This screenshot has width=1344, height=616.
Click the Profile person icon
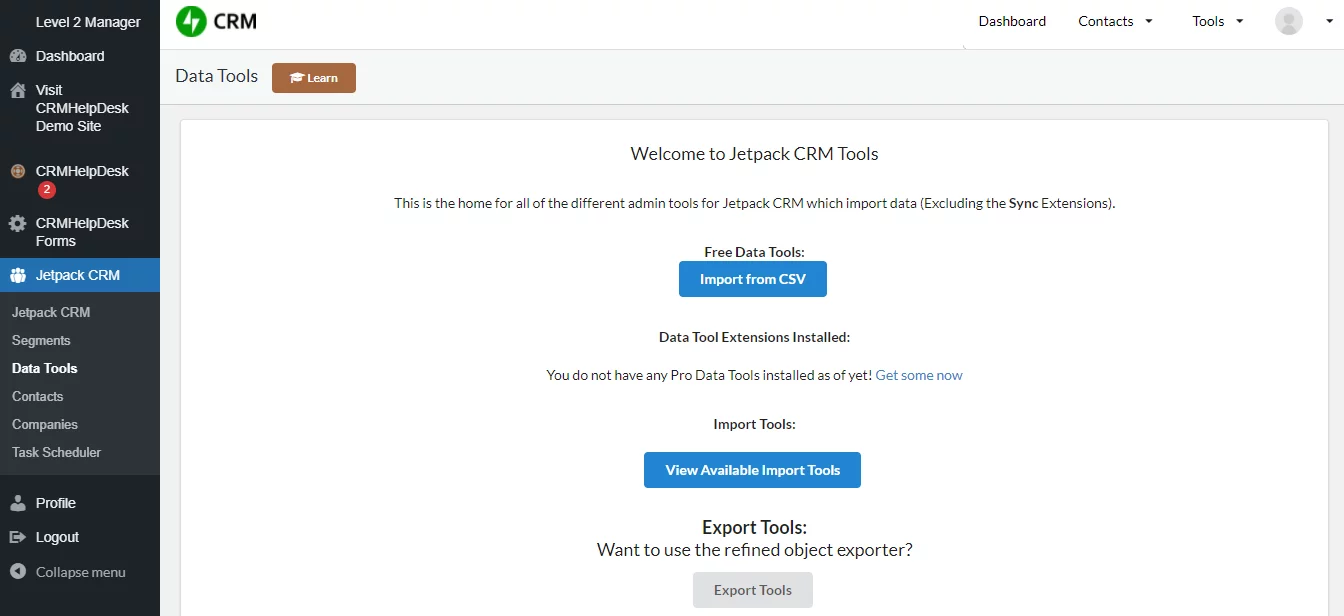click(x=18, y=503)
